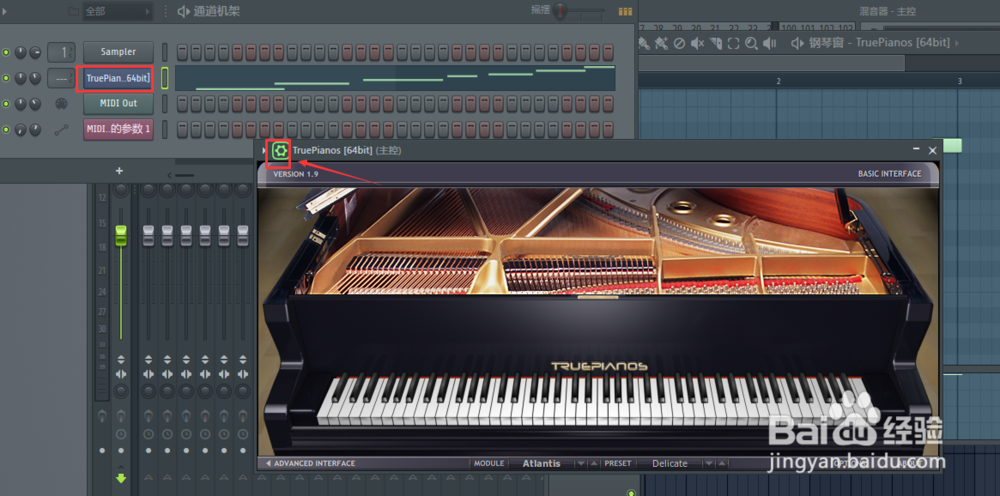Toggle the channel rack step/graph view bars icon
1000x496 pixels.
(625, 11)
